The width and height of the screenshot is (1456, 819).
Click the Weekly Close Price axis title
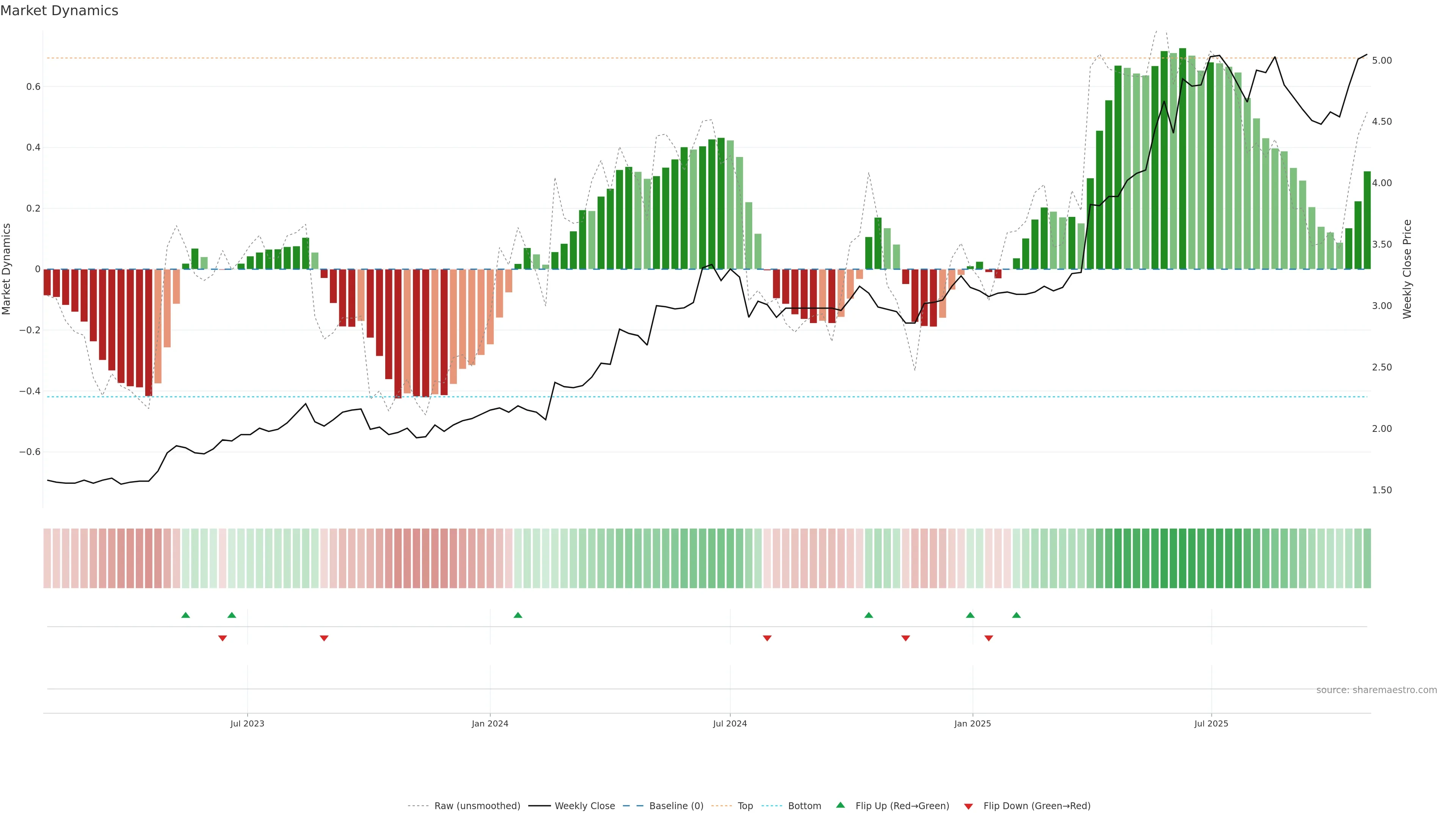coord(1407,269)
